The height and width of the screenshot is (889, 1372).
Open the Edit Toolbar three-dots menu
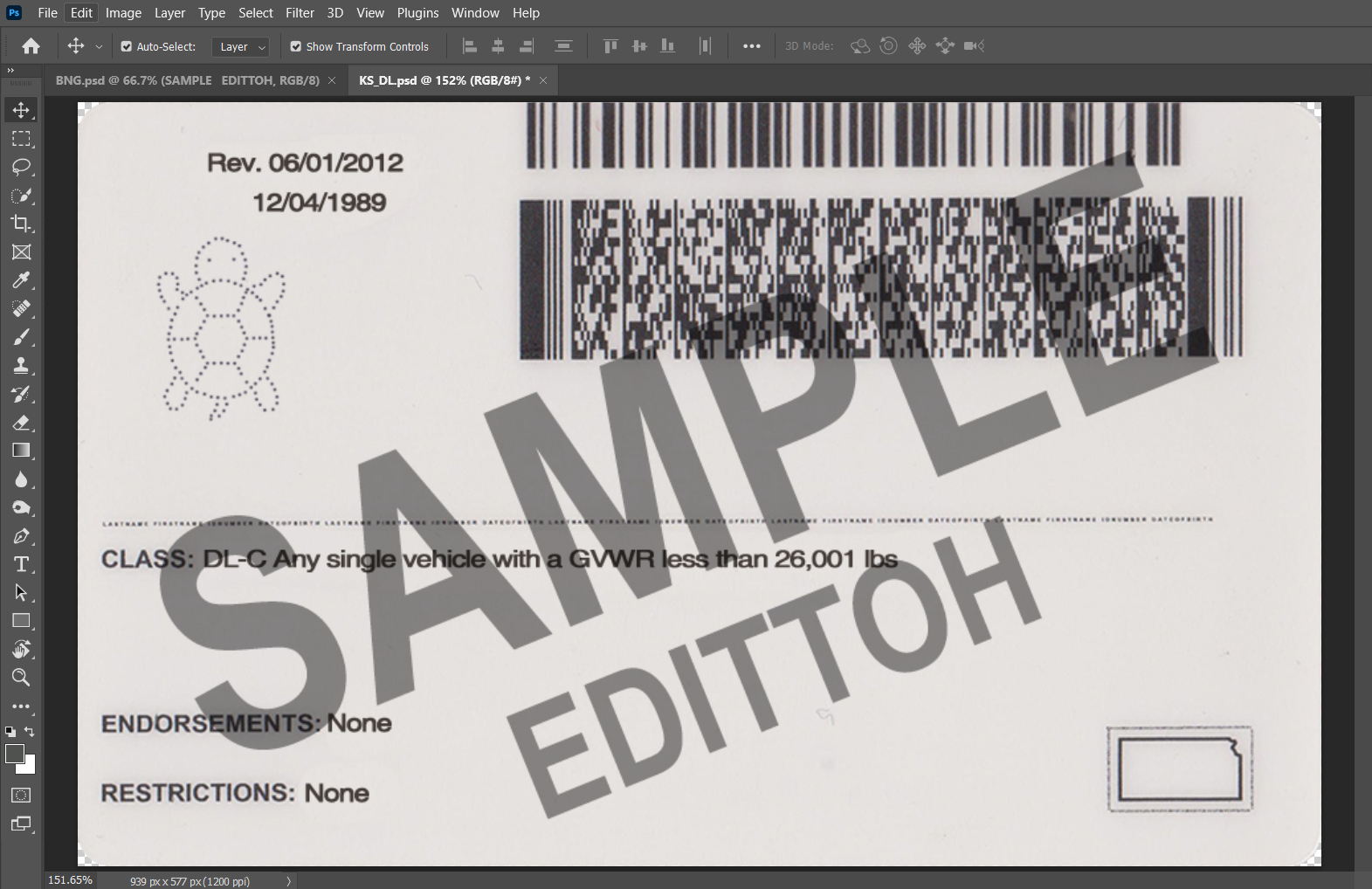point(21,706)
